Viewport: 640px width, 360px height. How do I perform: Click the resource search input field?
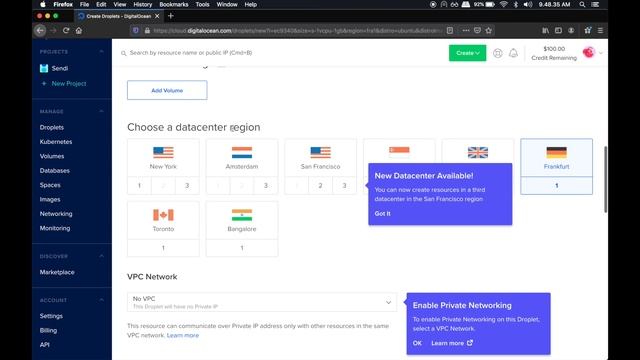[282, 53]
